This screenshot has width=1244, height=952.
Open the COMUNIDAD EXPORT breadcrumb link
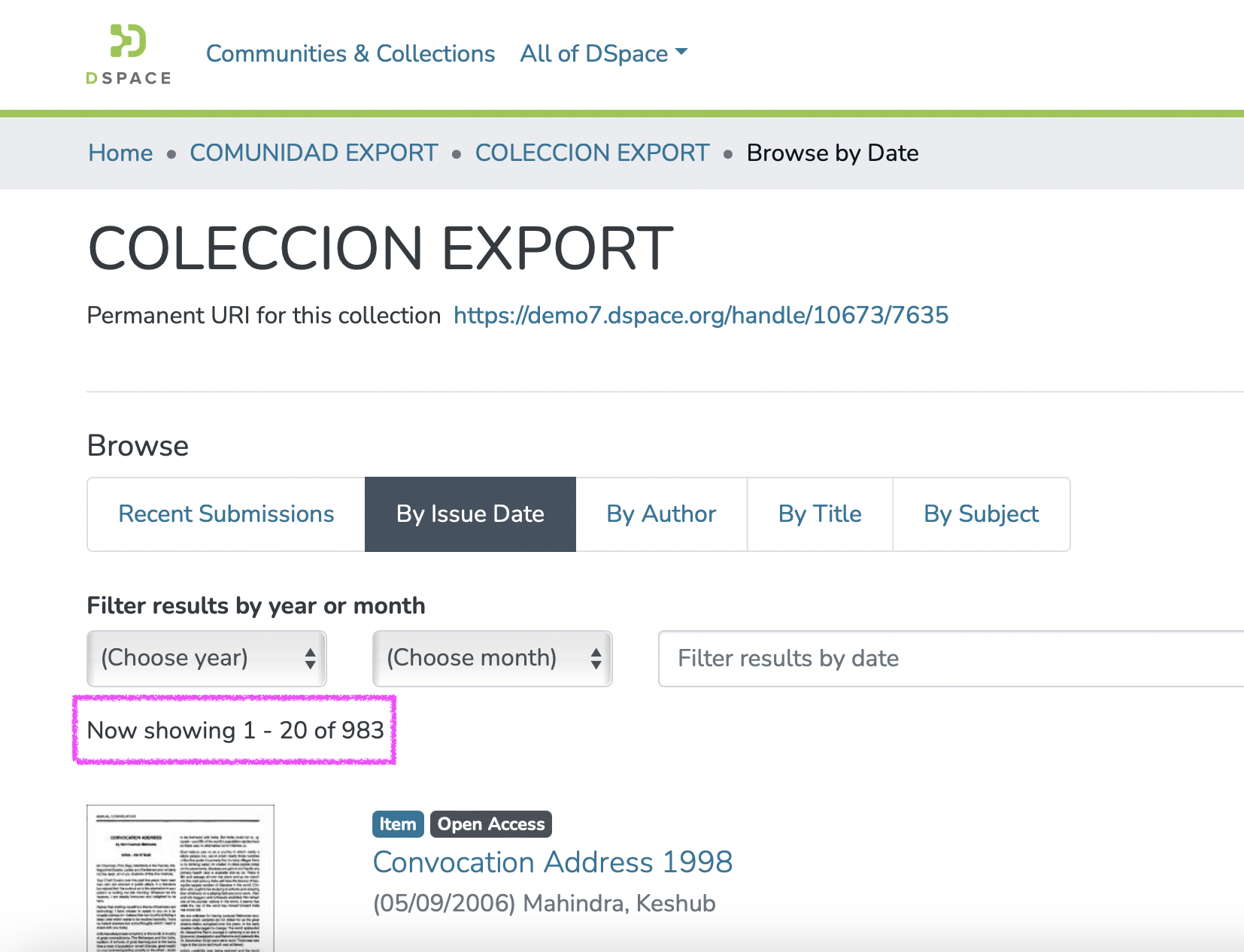[313, 153]
